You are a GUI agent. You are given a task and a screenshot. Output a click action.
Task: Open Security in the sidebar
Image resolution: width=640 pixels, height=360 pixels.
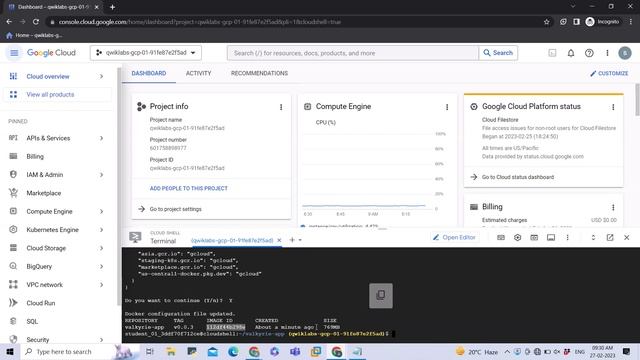pyautogui.click(x=38, y=340)
